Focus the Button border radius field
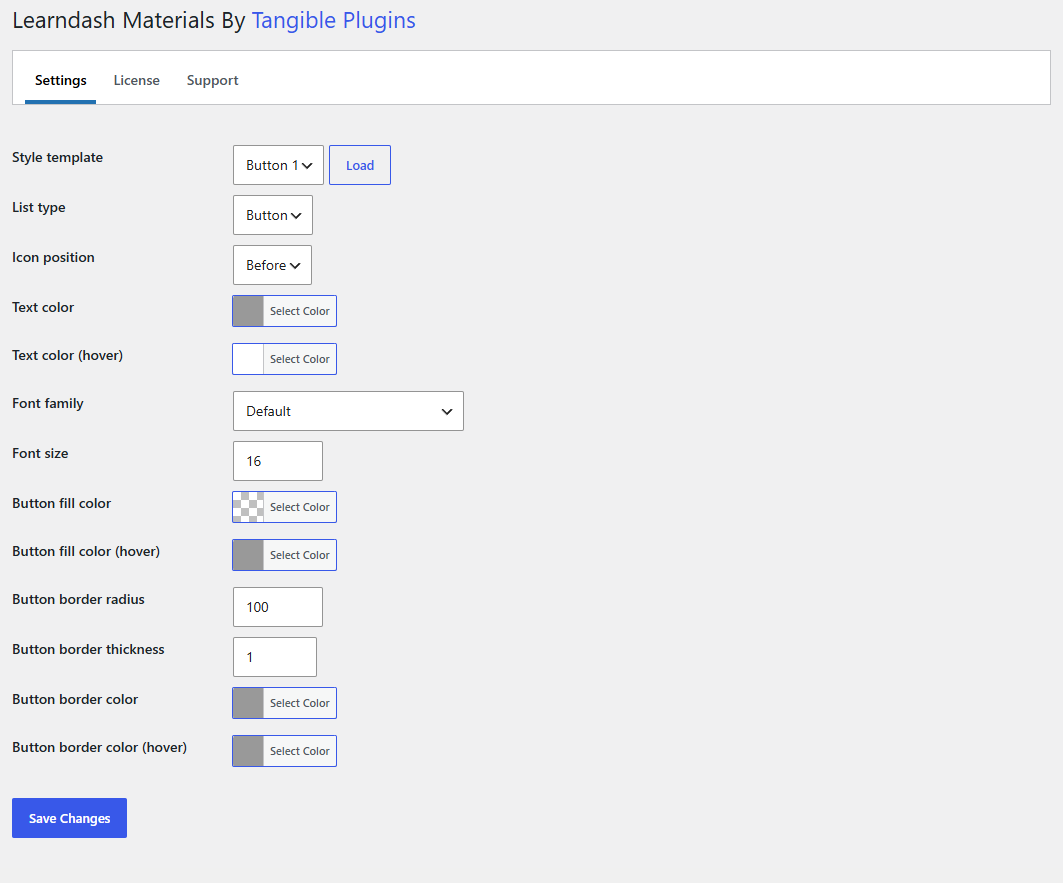The height and width of the screenshot is (883, 1063). point(278,607)
